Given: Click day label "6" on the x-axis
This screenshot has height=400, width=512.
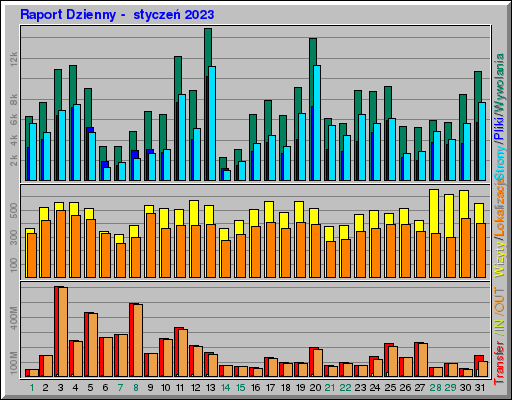Looking at the screenshot, I should [105, 388].
